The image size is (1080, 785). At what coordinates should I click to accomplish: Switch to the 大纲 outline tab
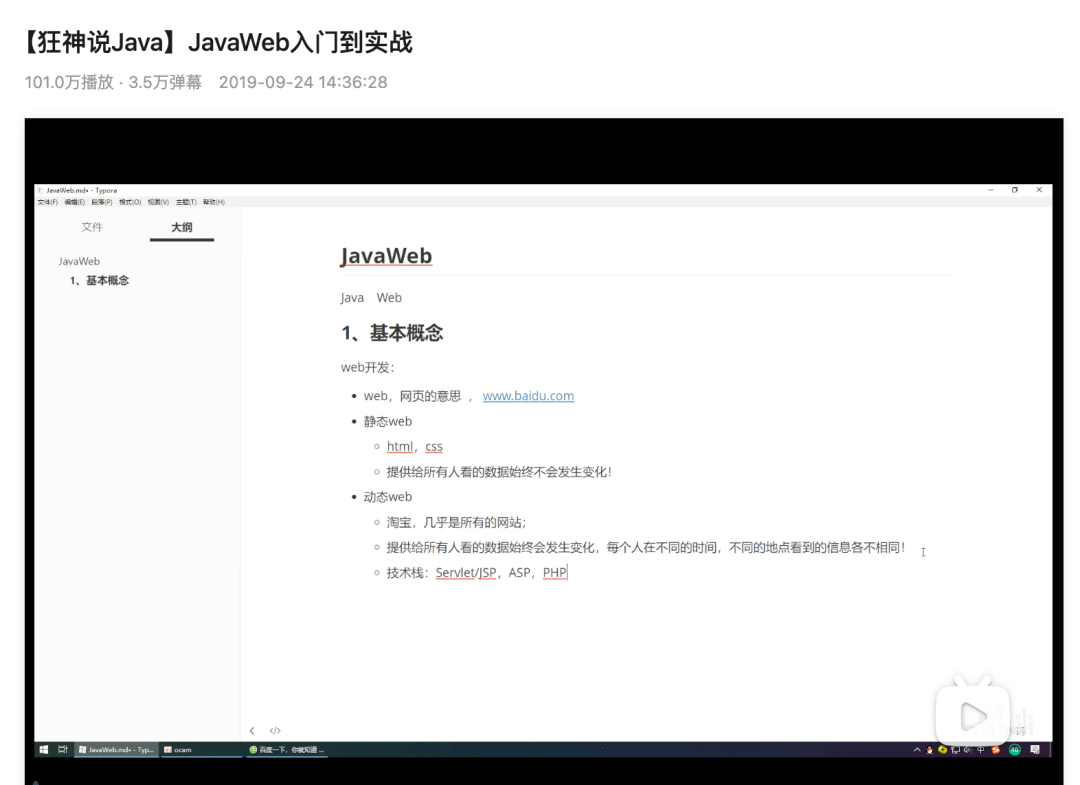181,227
